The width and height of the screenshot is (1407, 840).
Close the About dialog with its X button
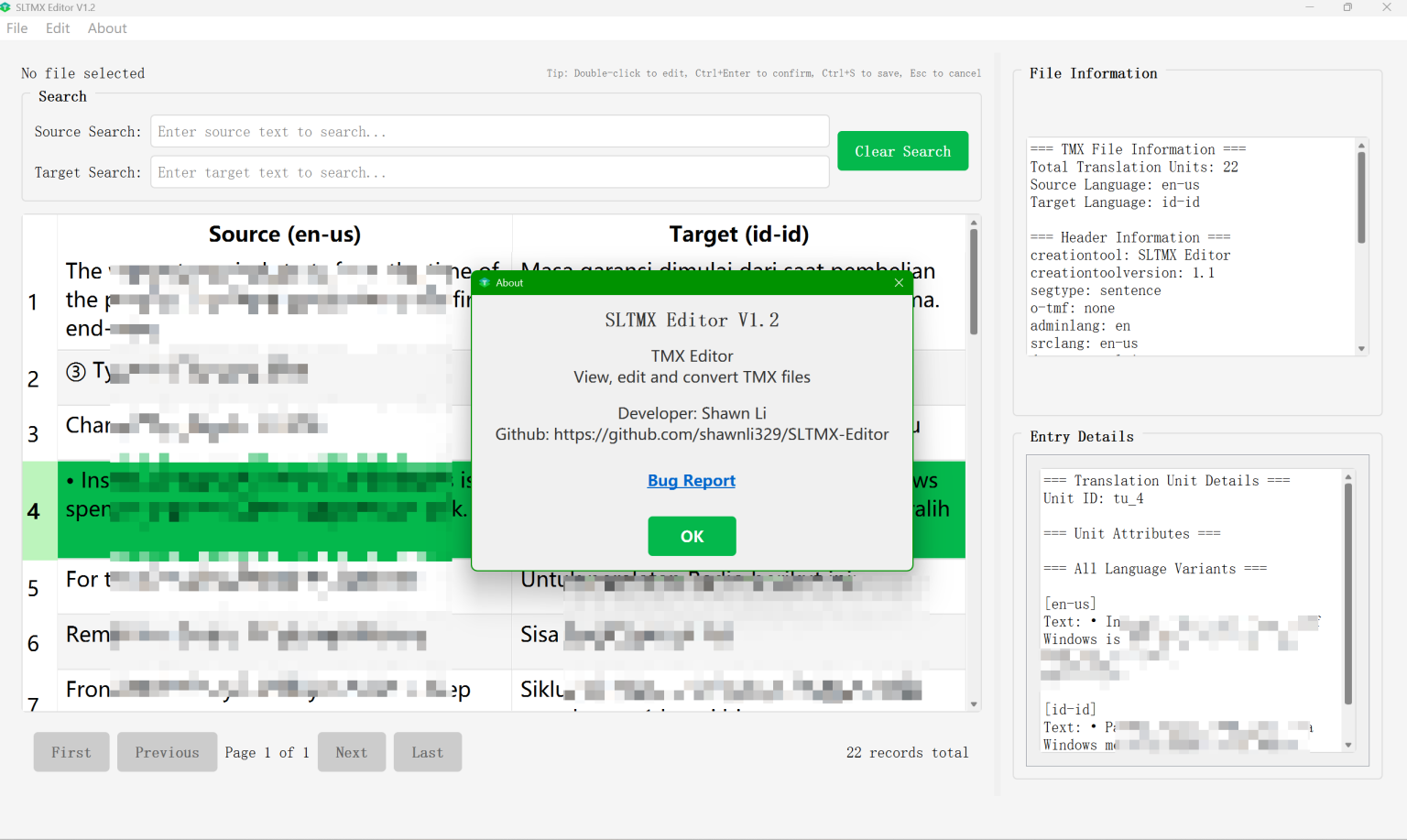899,282
